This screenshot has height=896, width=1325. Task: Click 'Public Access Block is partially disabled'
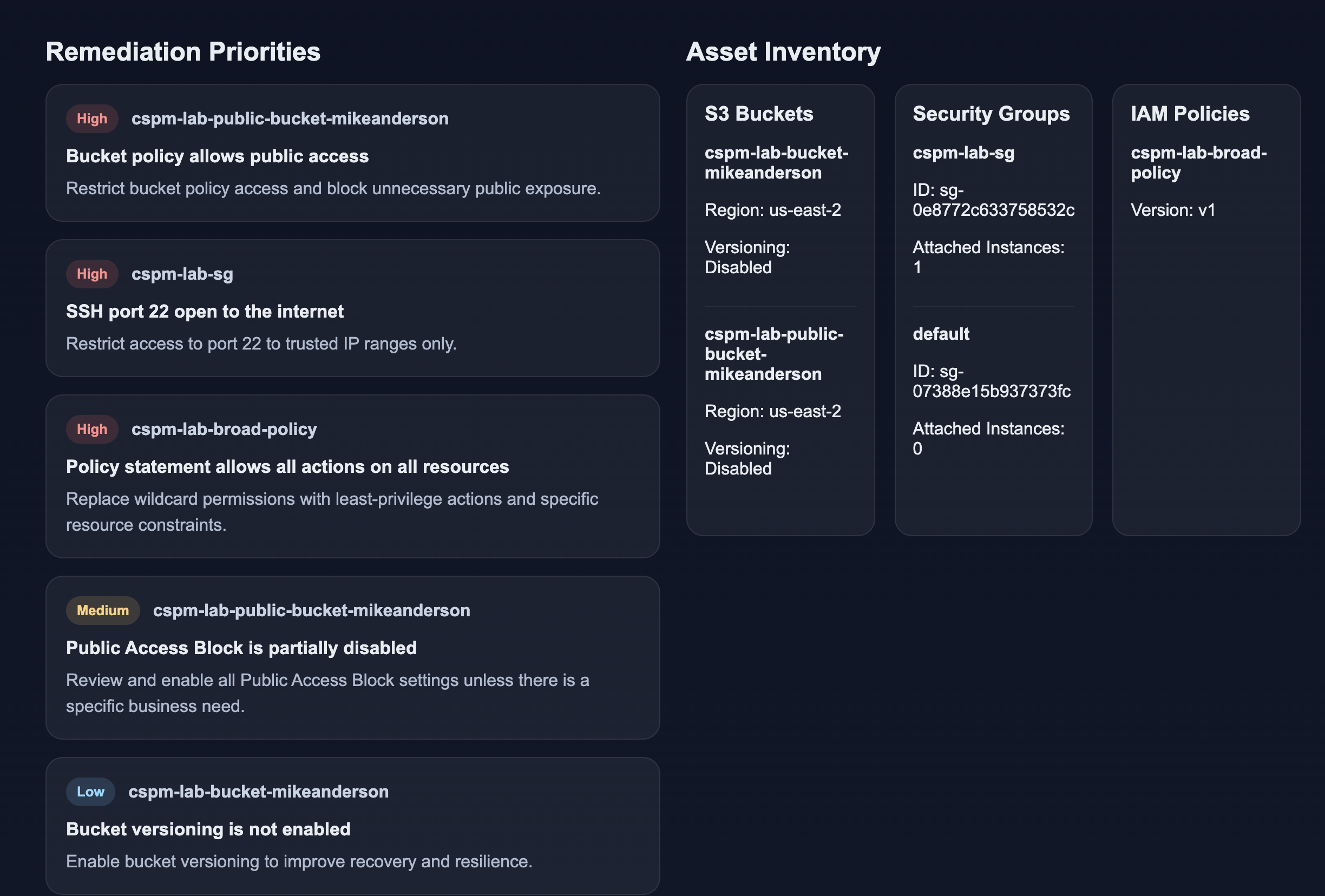tap(241, 648)
